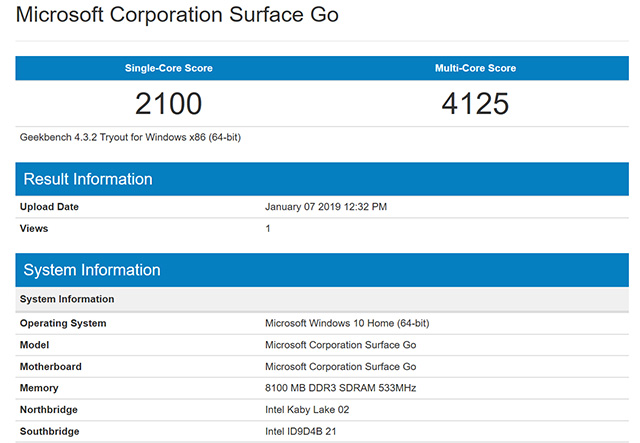Click the Model value 'Microsoft Corporation Surface Go'

(x=340, y=345)
